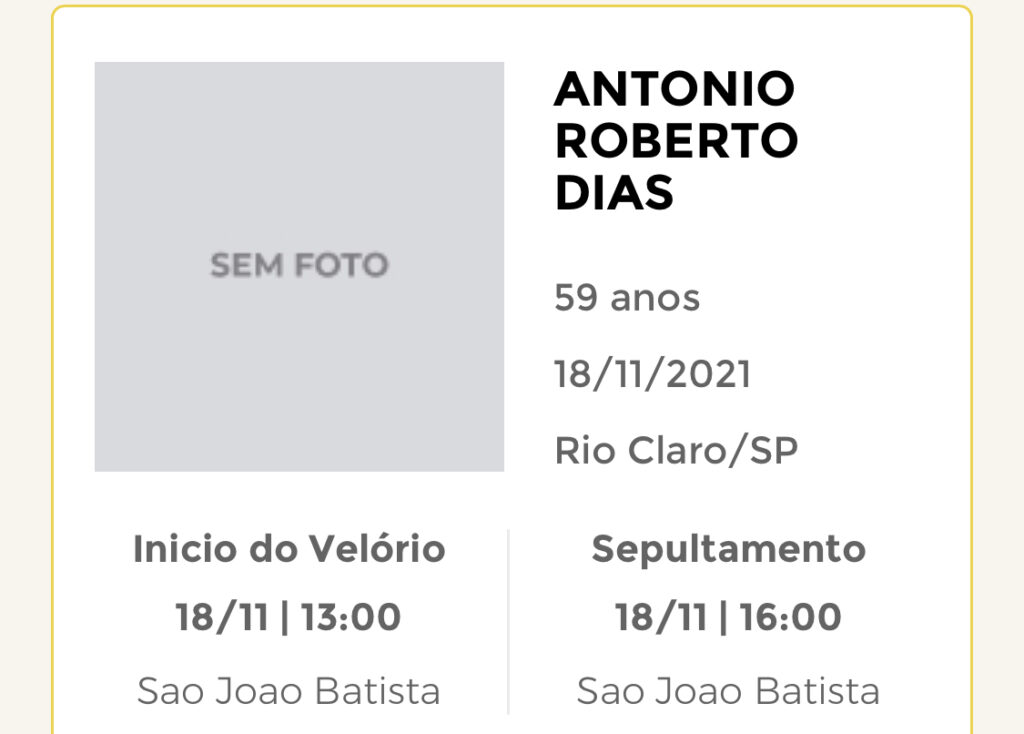Click the yellow card border at top
This screenshot has height=734, width=1024.
[x=511, y=7]
